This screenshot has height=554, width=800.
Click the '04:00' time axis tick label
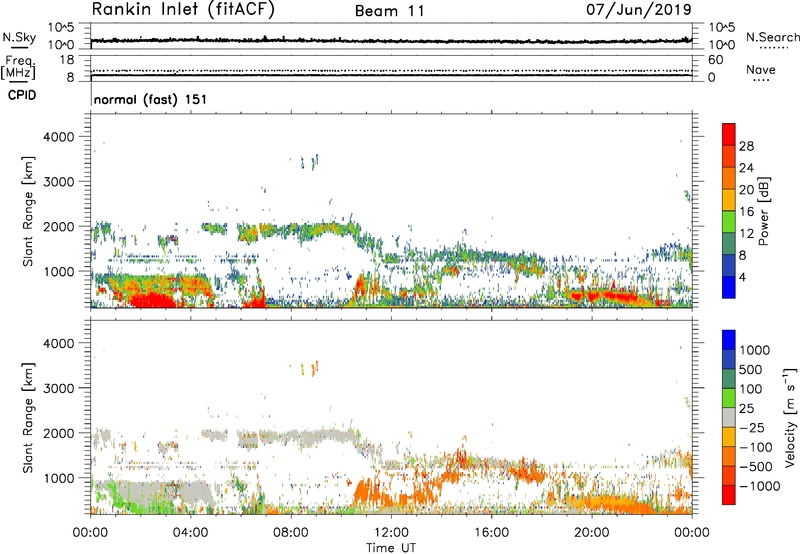coord(190,533)
